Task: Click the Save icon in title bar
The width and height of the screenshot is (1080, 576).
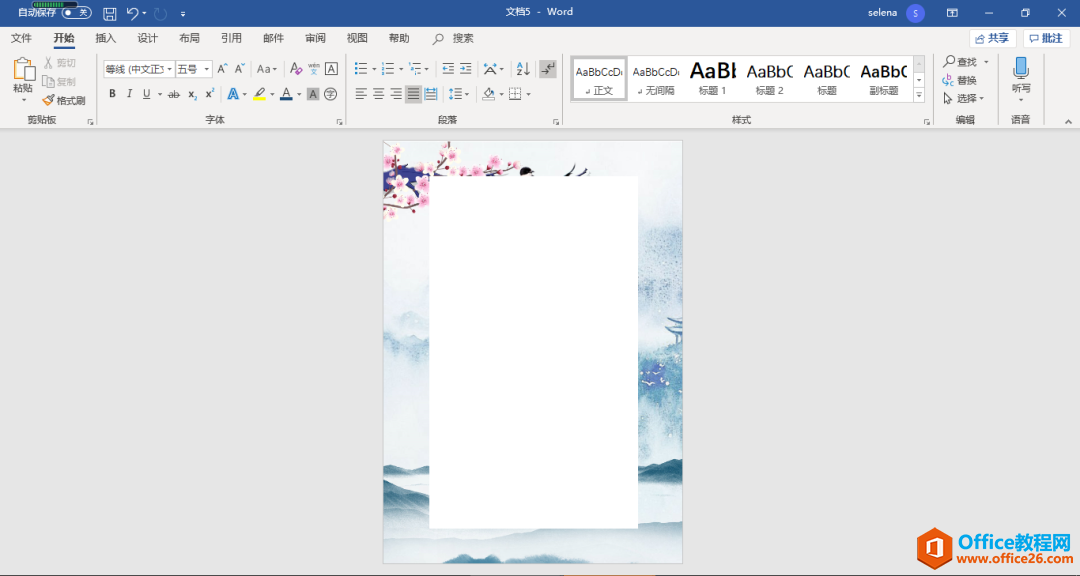Action: pyautogui.click(x=110, y=13)
